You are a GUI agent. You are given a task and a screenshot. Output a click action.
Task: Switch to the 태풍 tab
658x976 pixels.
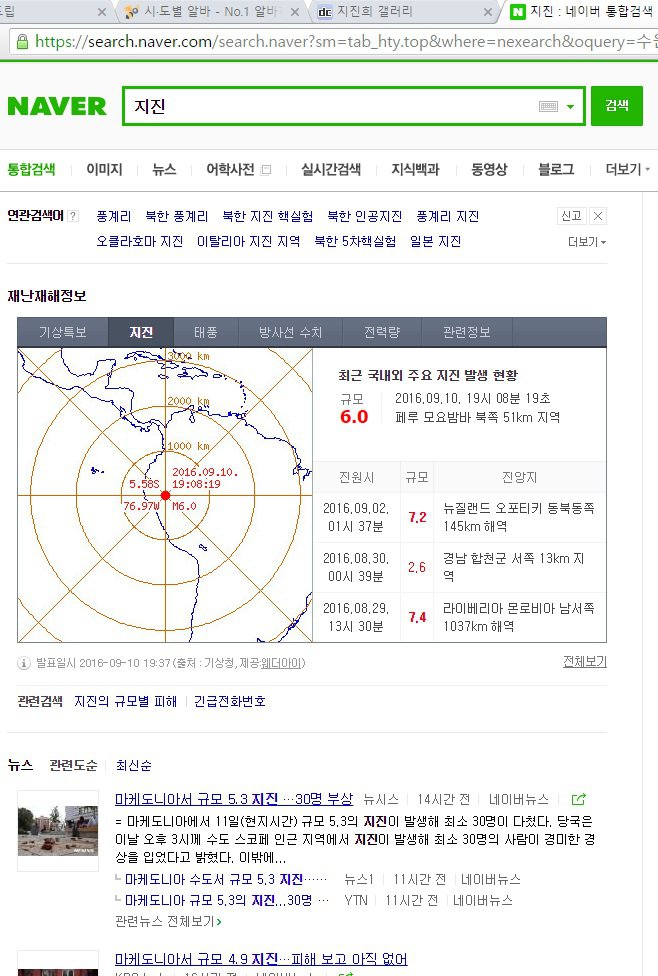205,332
